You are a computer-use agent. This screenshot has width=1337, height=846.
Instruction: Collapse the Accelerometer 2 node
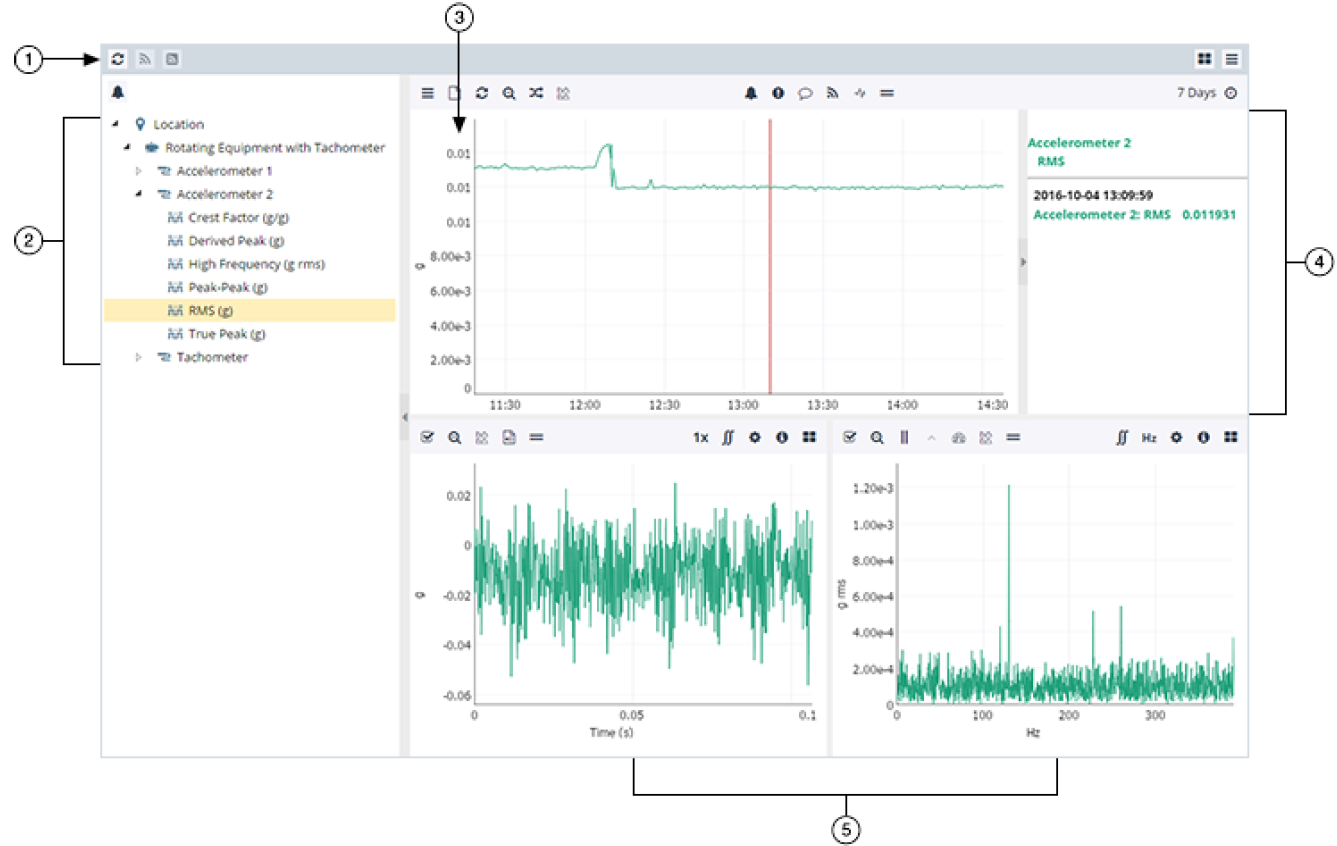pos(139,194)
